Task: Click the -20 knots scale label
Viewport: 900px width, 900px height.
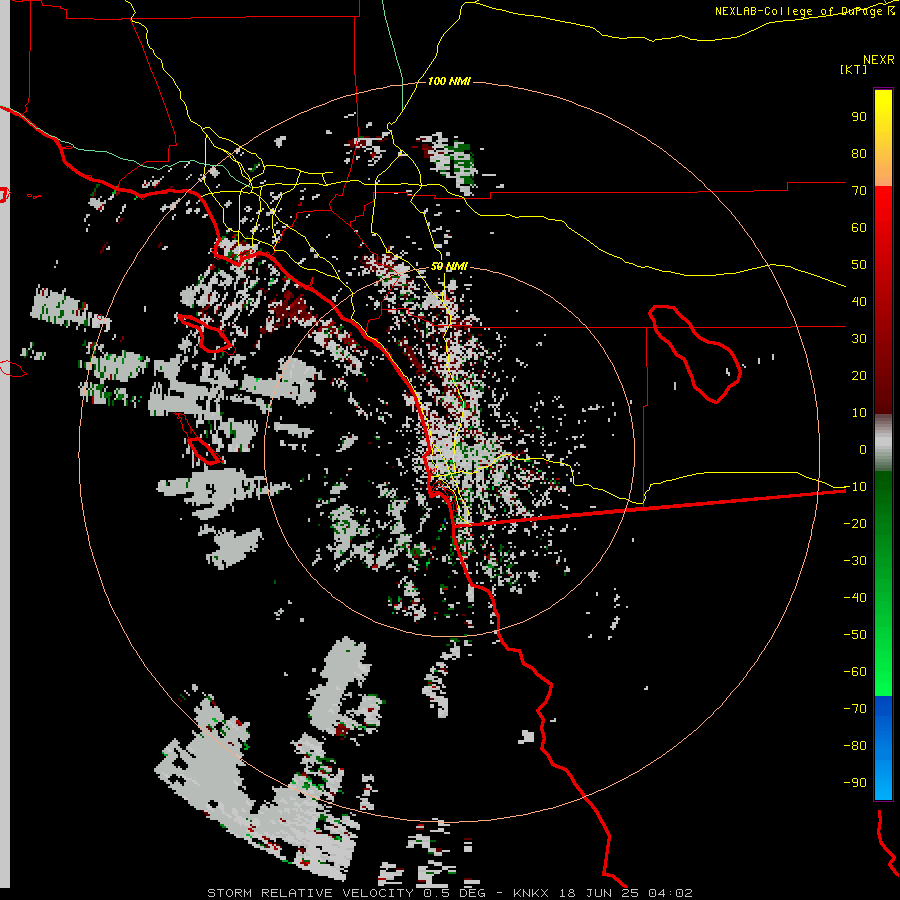Action: pyautogui.click(x=855, y=523)
